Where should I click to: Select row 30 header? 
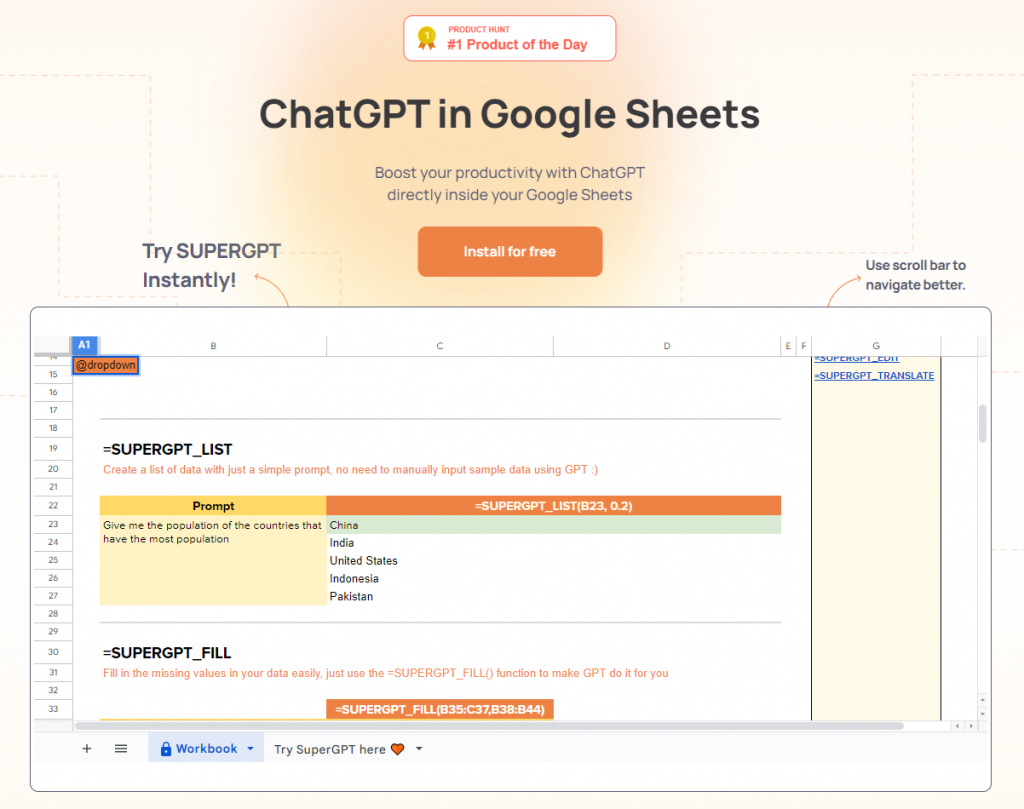(53, 652)
